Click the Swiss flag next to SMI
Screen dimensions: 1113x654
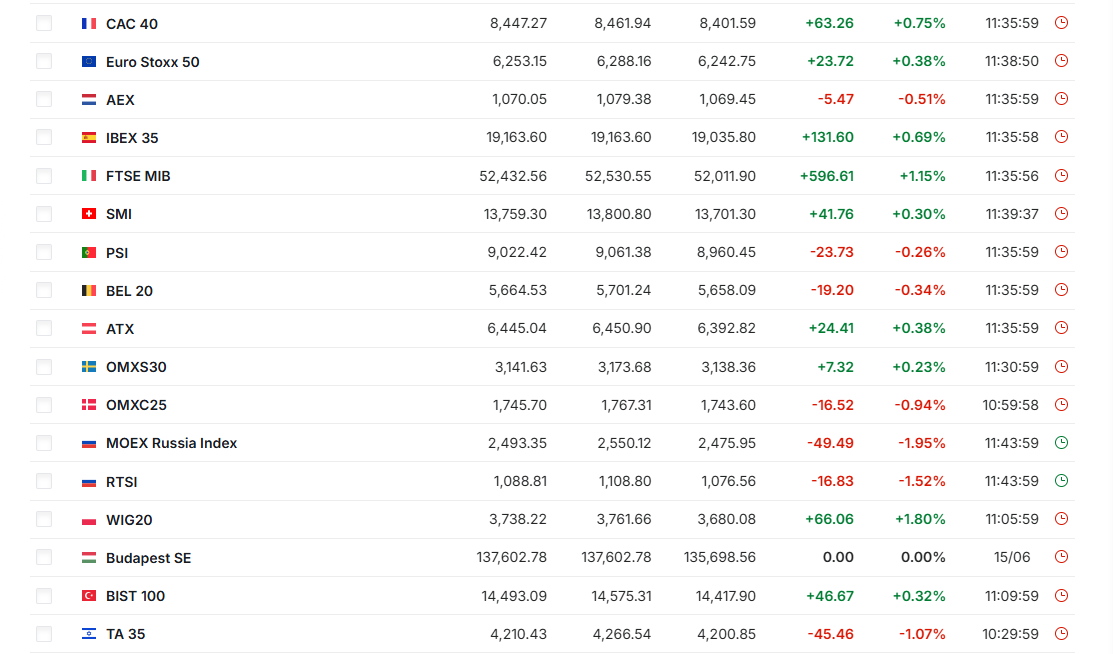(x=89, y=214)
